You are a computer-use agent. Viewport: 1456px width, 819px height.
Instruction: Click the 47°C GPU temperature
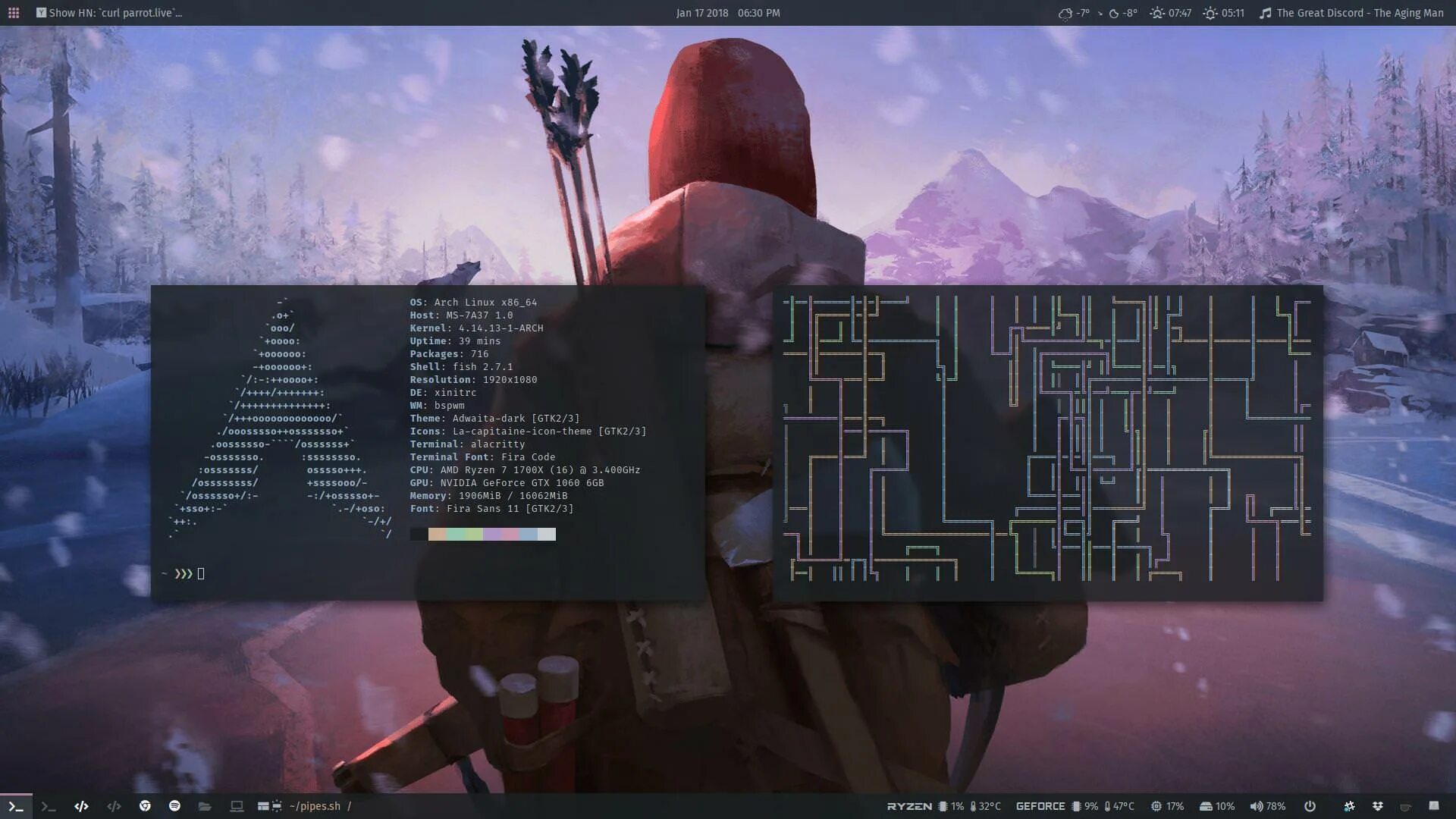point(1124,806)
